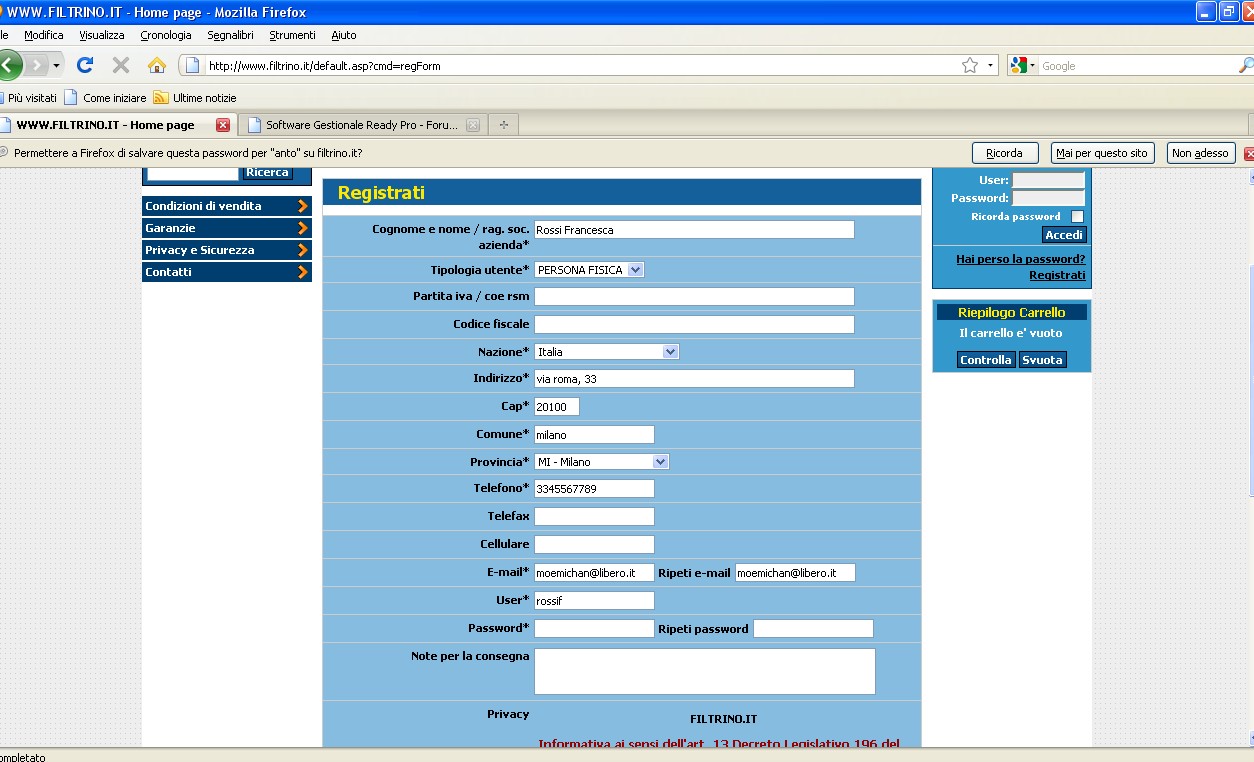1254x762 pixels.
Task: Dismiss the password notification bar
Action: pos(1249,154)
